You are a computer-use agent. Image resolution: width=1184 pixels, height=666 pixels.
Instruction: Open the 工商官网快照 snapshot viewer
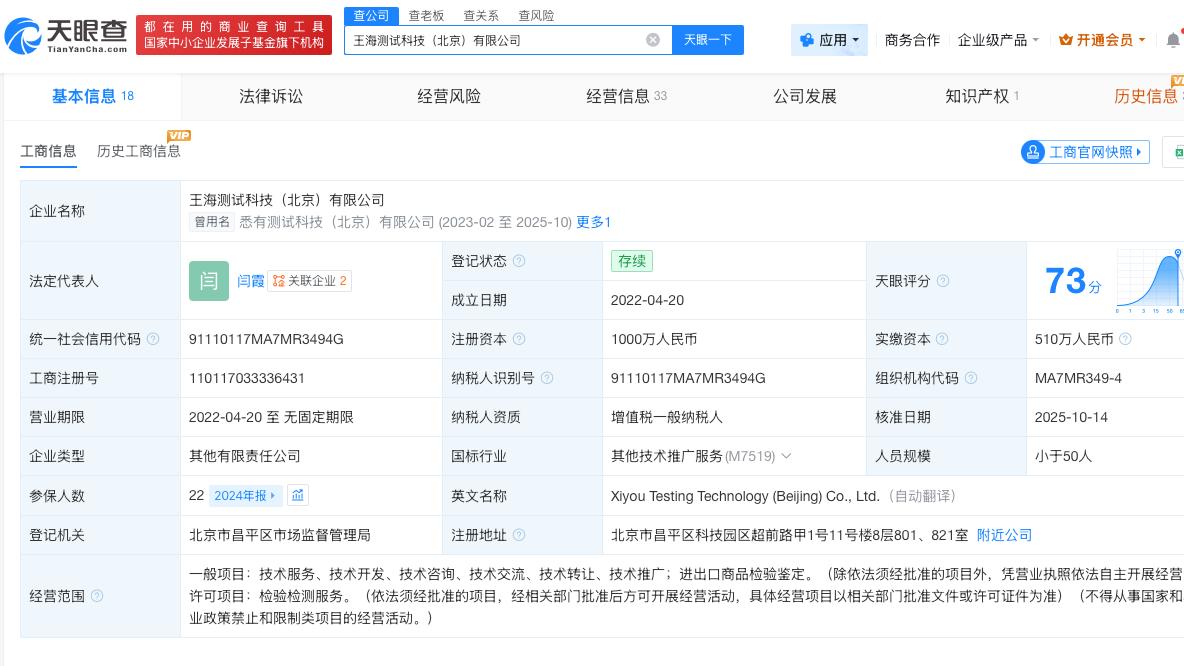coord(1084,151)
